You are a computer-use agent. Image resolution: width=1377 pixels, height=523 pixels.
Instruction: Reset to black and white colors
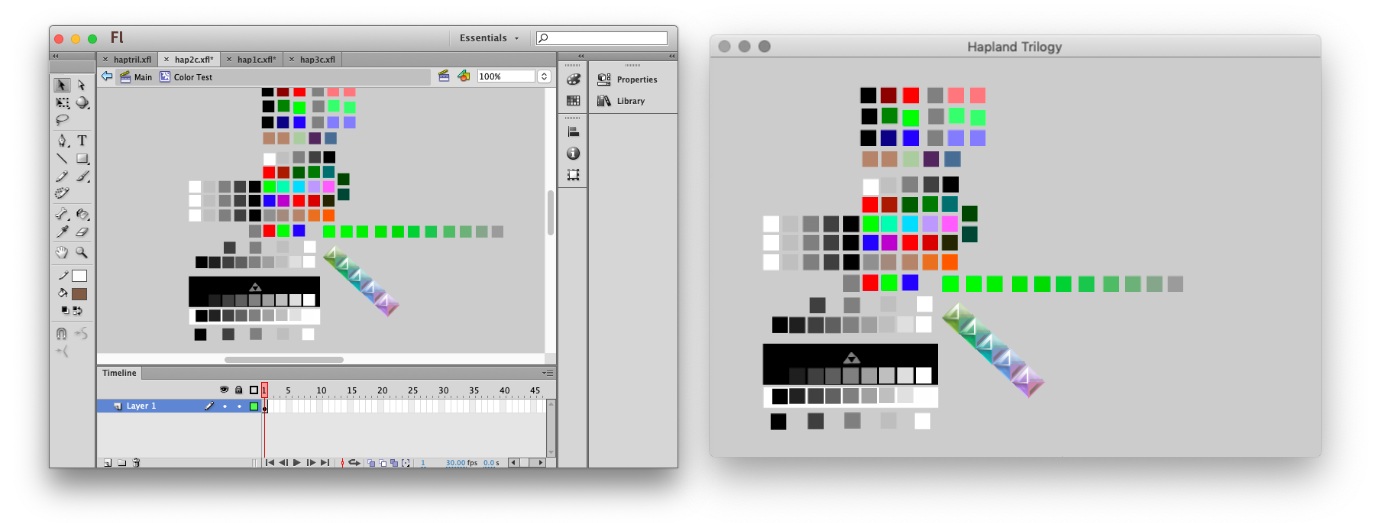pos(65,311)
